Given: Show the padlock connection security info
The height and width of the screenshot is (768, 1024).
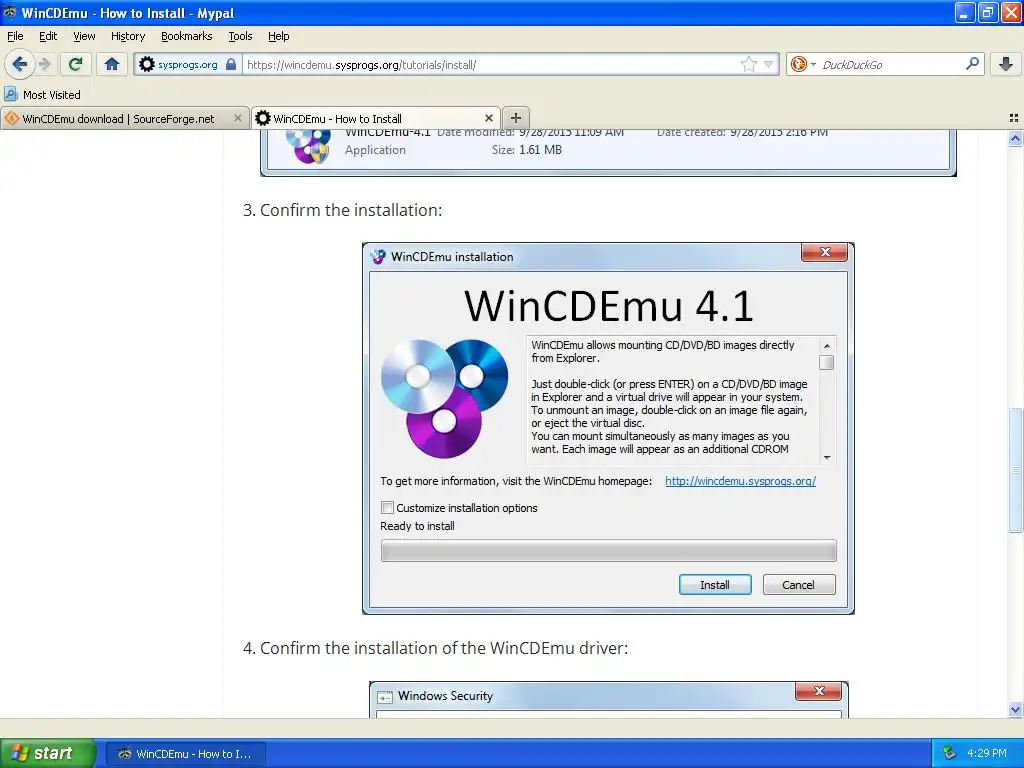Looking at the screenshot, I should pos(231,64).
